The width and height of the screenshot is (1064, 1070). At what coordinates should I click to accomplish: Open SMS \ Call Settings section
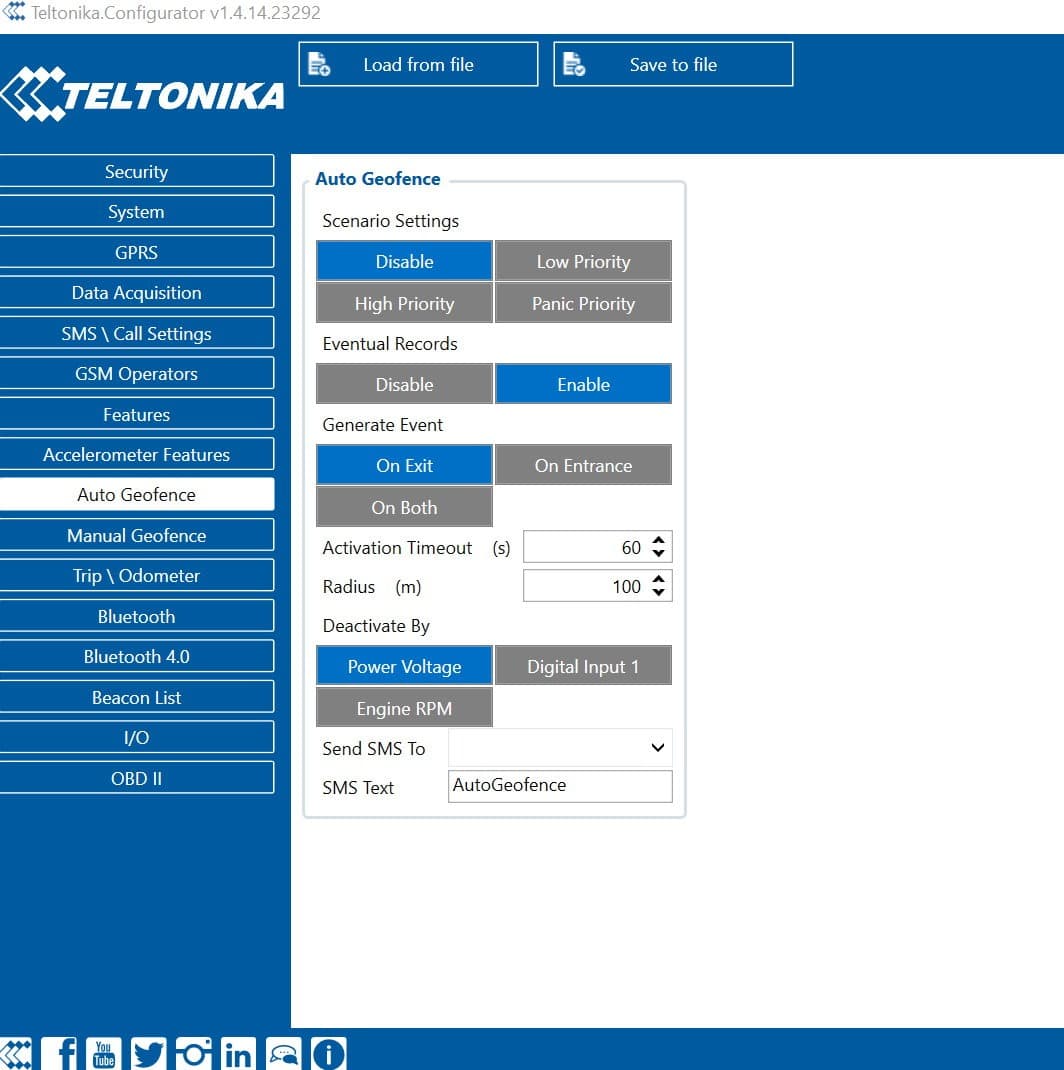point(136,333)
